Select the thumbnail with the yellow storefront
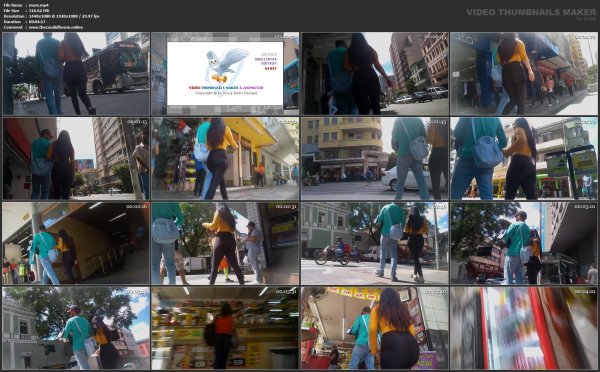This screenshot has height=372, width=600. pos(225,158)
